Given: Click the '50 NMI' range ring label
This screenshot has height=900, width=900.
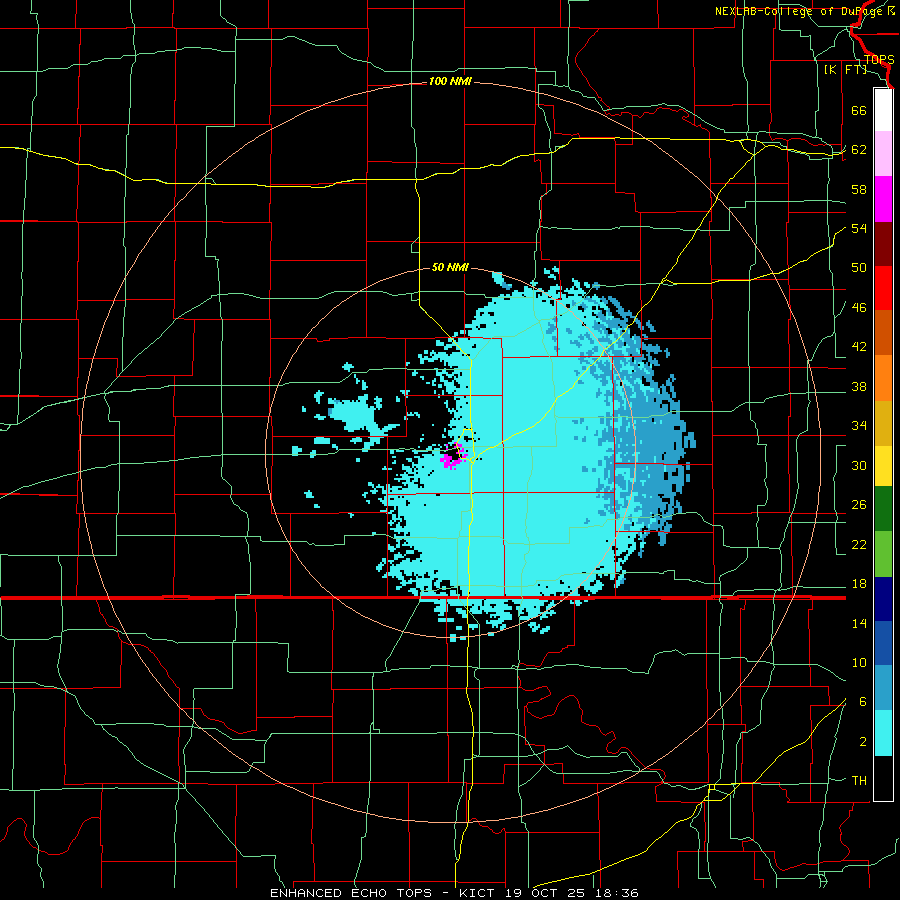Looking at the screenshot, I should click(x=450, y=267).
